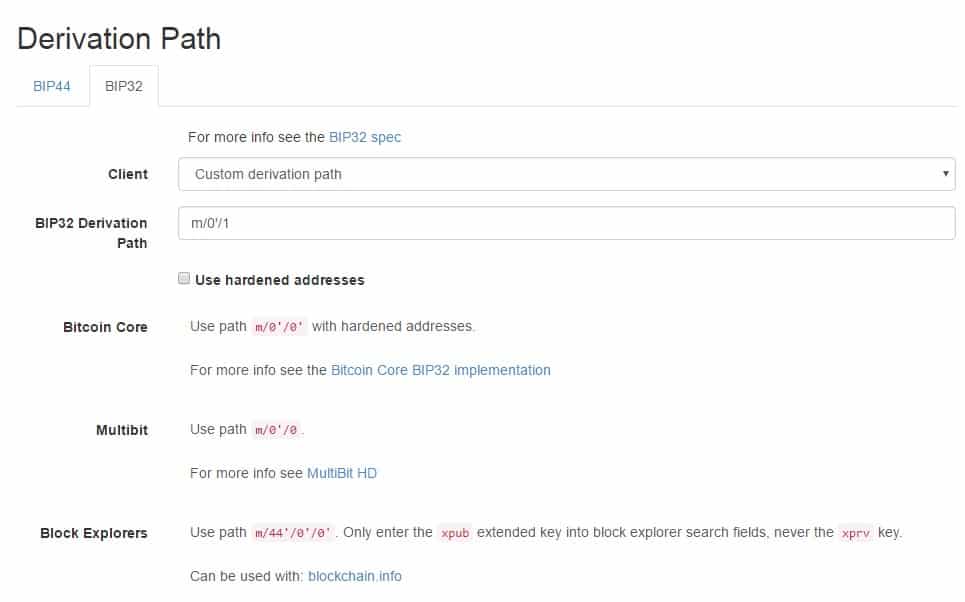Click the Use hardened addresses label text

pyautogui.click(x=279, y=280)
